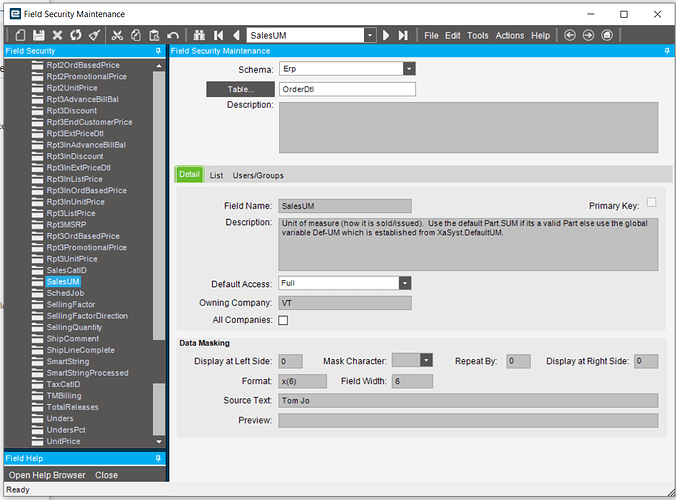Open the Default Access dropdown

click(x=405, y=283)
